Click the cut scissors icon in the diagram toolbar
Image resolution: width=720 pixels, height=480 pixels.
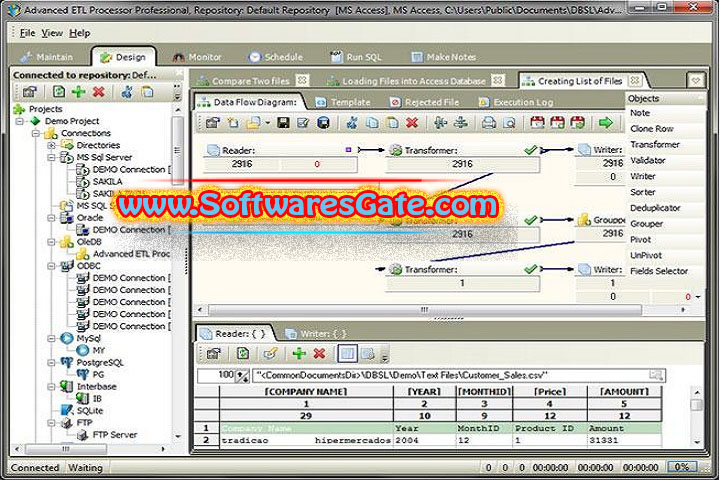[352, 123]
